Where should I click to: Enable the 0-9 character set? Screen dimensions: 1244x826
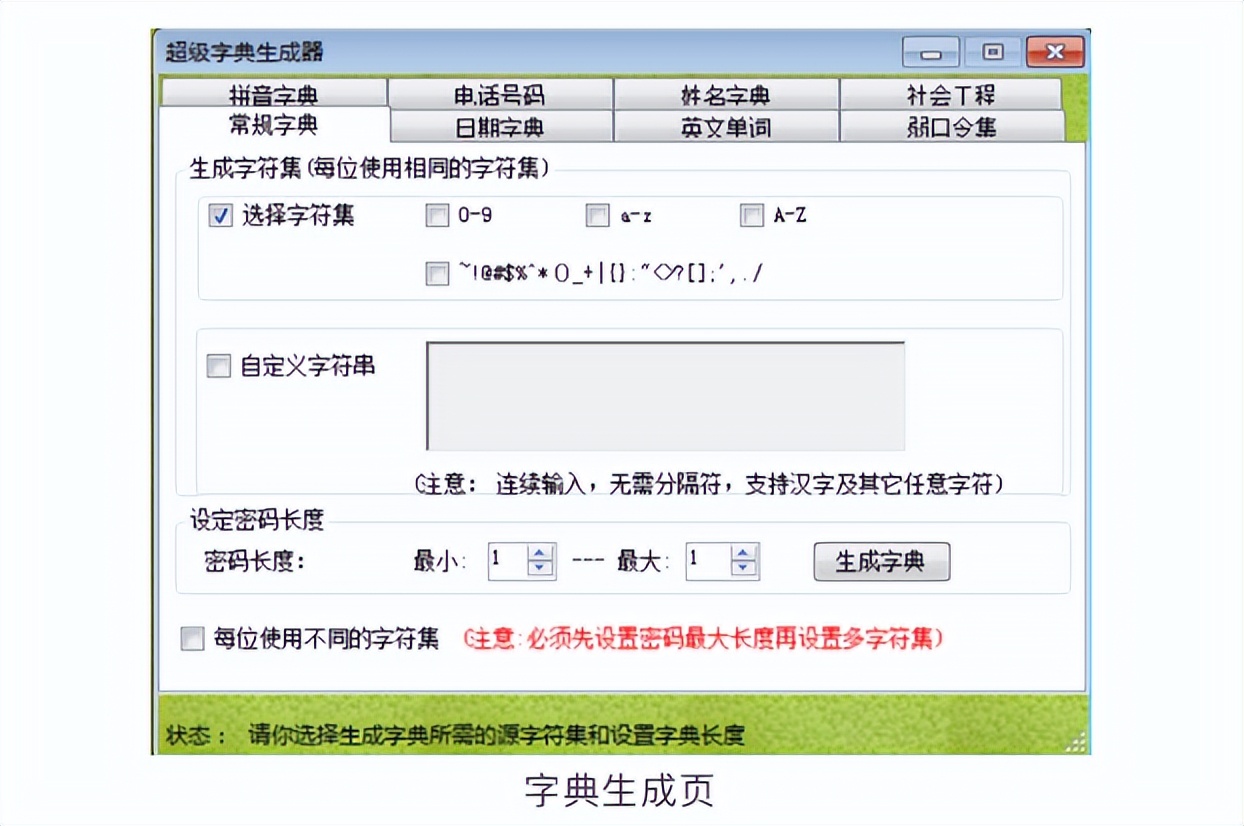coord(437,215)
